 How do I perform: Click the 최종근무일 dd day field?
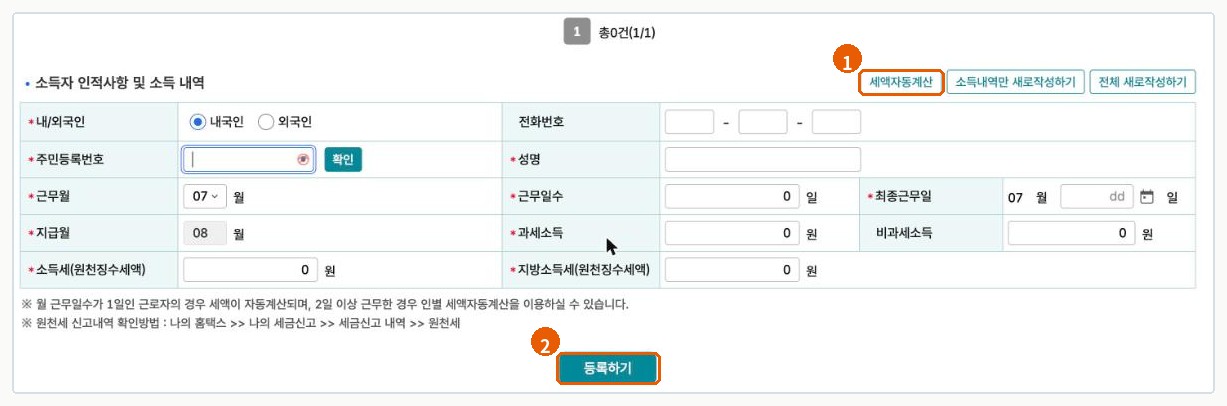point(1097,197)
